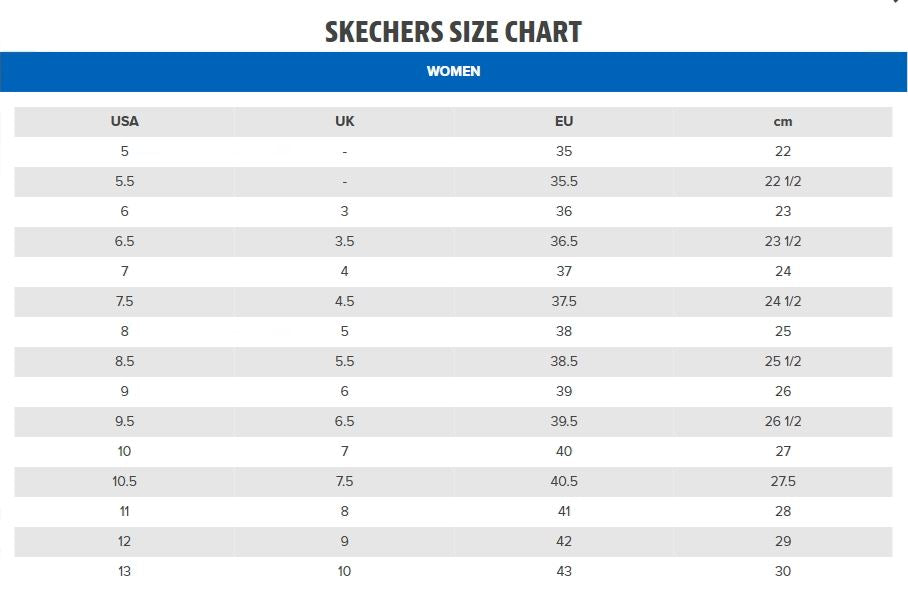Click the cm column header

(783, 121)
